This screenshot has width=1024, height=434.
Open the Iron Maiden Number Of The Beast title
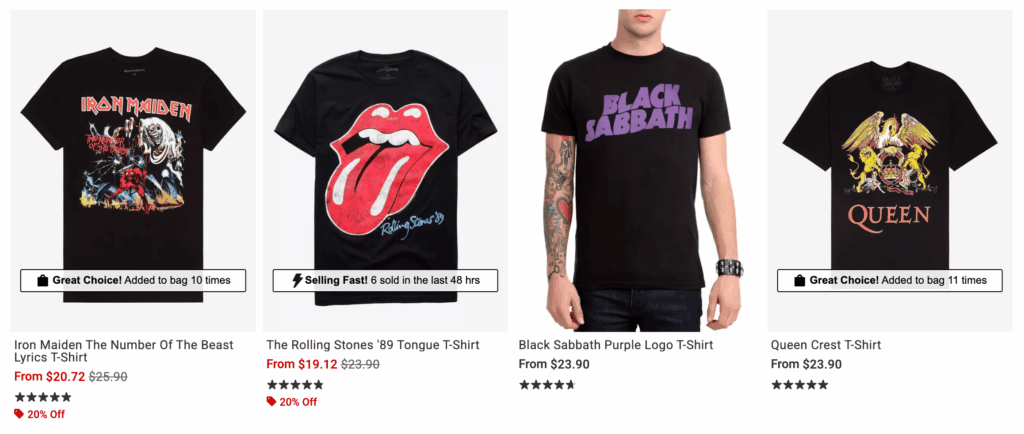coord(123,351)
